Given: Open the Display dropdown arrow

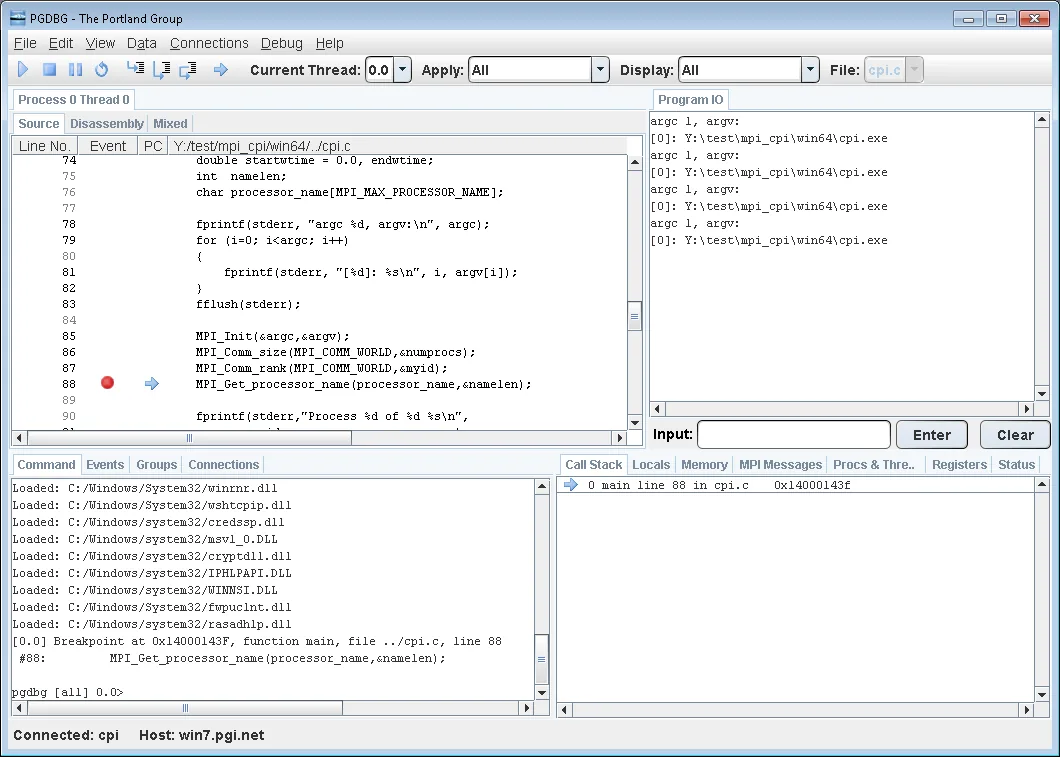Looking at the screenshot, I should point(810,70).
